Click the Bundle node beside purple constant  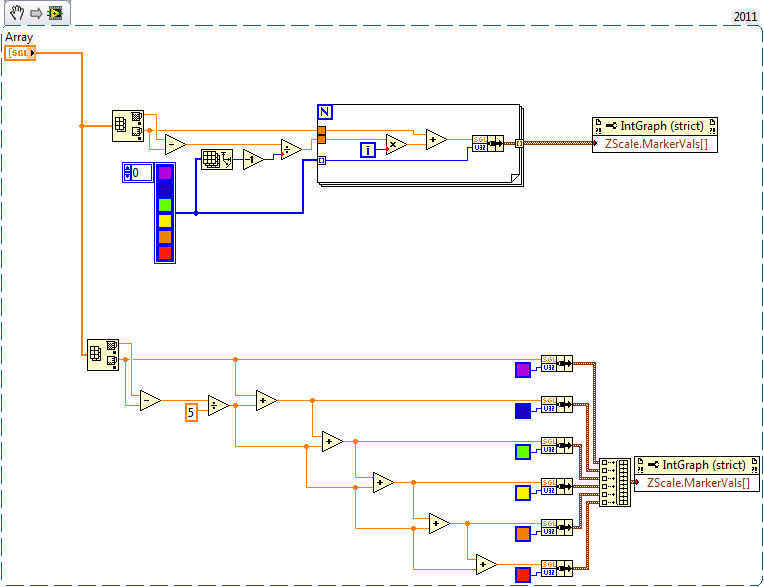(557, 363)
